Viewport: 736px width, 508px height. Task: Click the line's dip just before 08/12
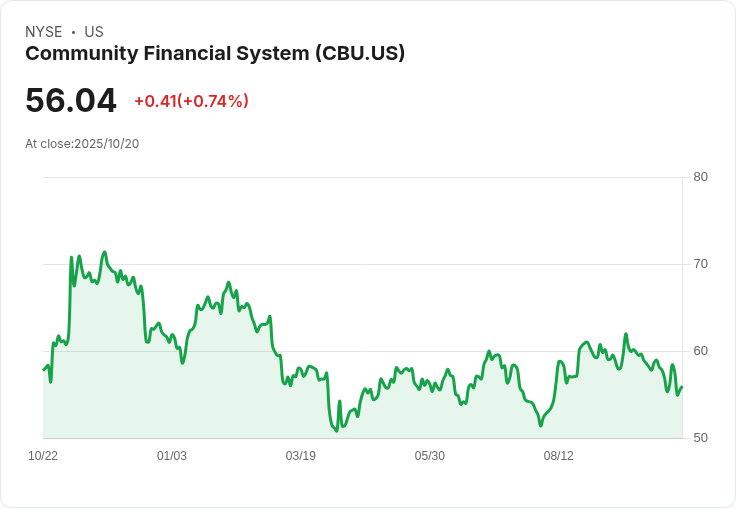pos(541,425)
